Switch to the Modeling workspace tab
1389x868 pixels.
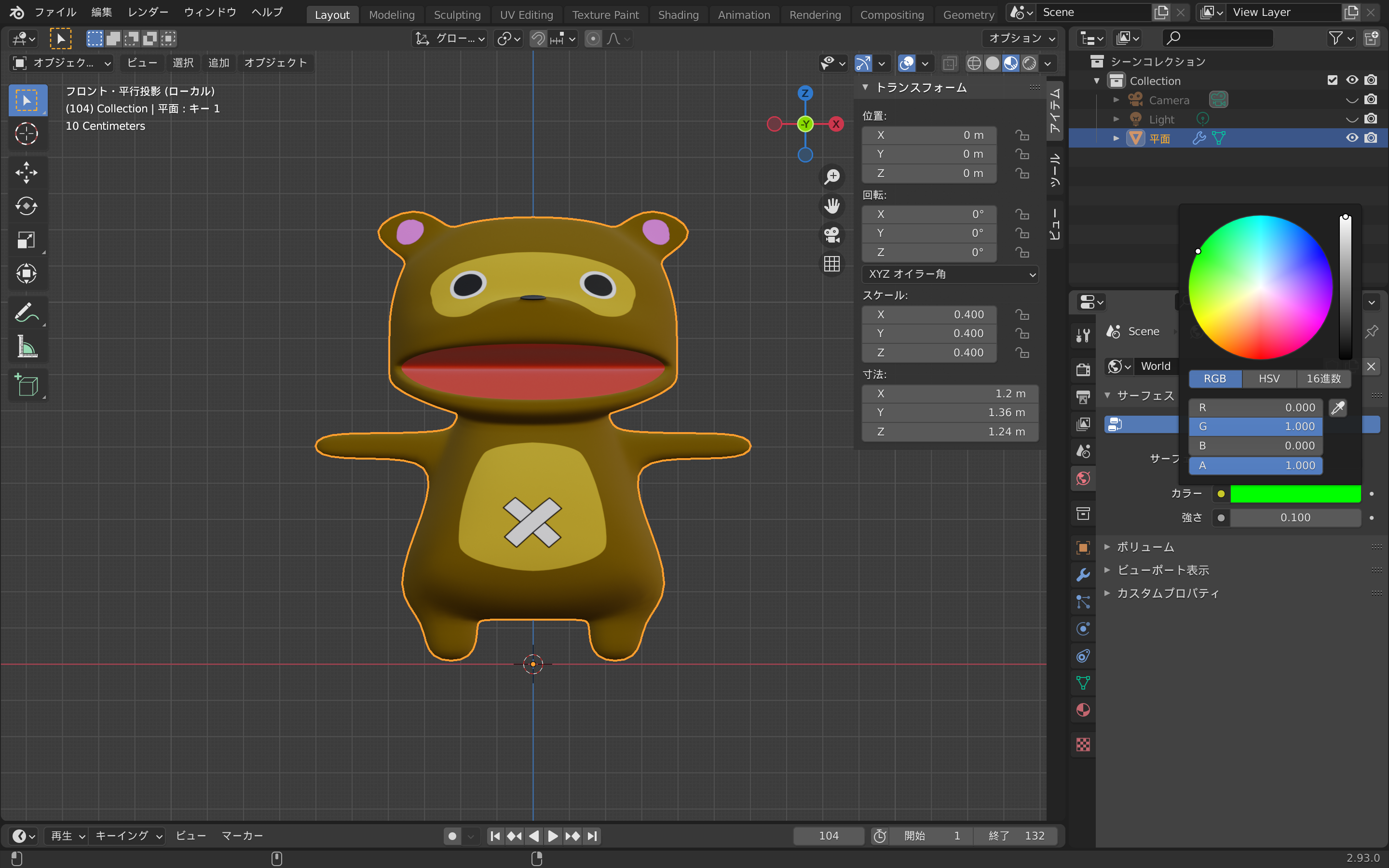[390, 14]
